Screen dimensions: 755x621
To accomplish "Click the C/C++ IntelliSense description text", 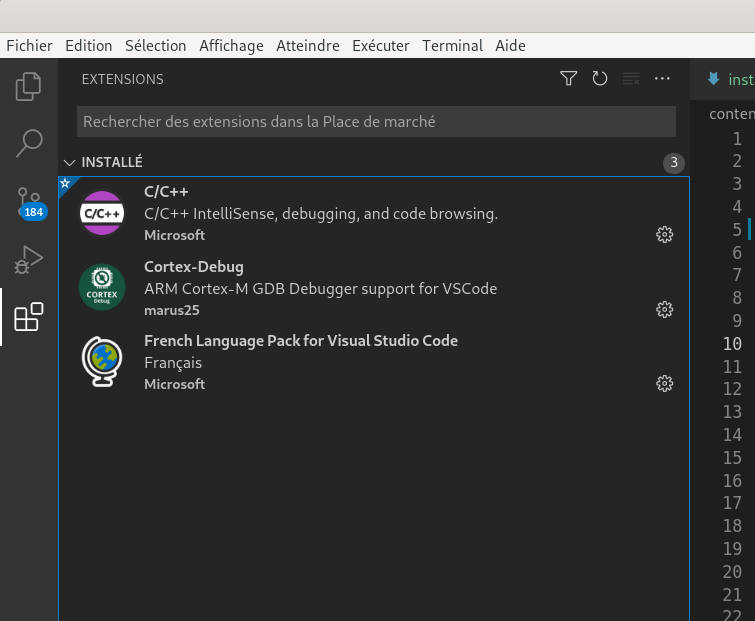I will pos(321,214).
